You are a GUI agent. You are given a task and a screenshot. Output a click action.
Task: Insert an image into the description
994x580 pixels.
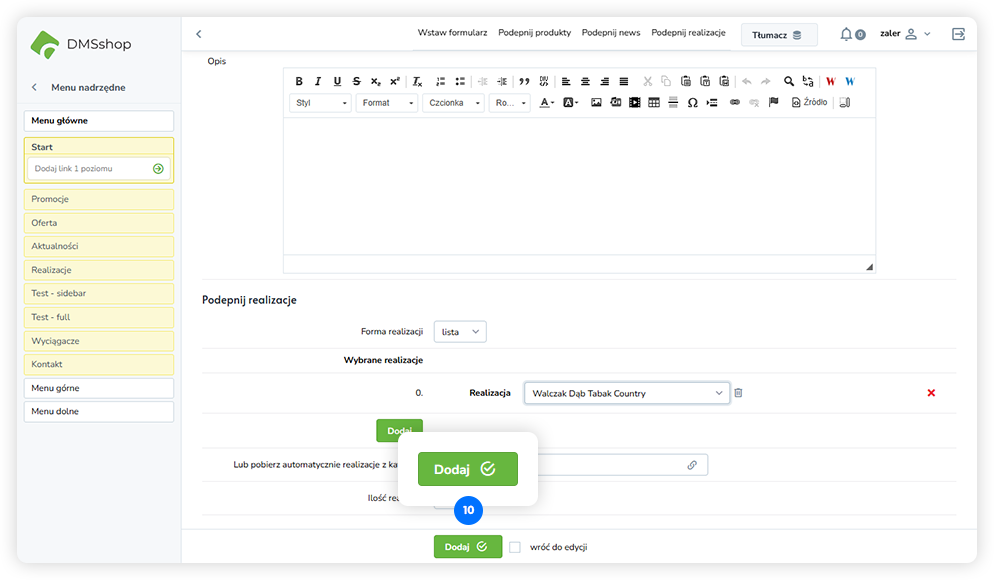[596, 103]
